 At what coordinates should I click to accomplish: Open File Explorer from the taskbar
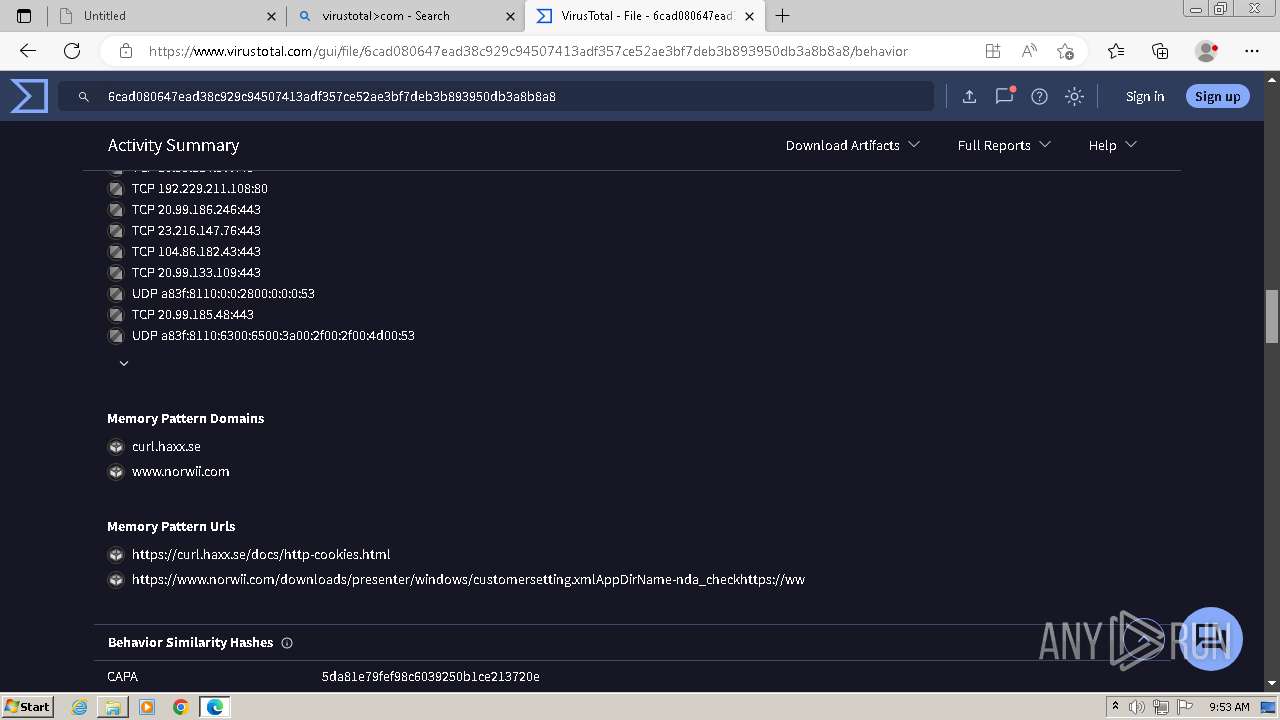tap(113, 707)
